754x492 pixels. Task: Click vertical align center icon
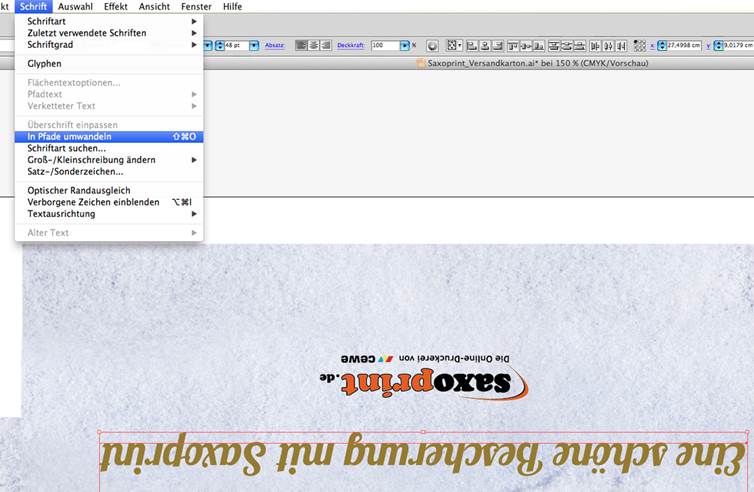526,46
